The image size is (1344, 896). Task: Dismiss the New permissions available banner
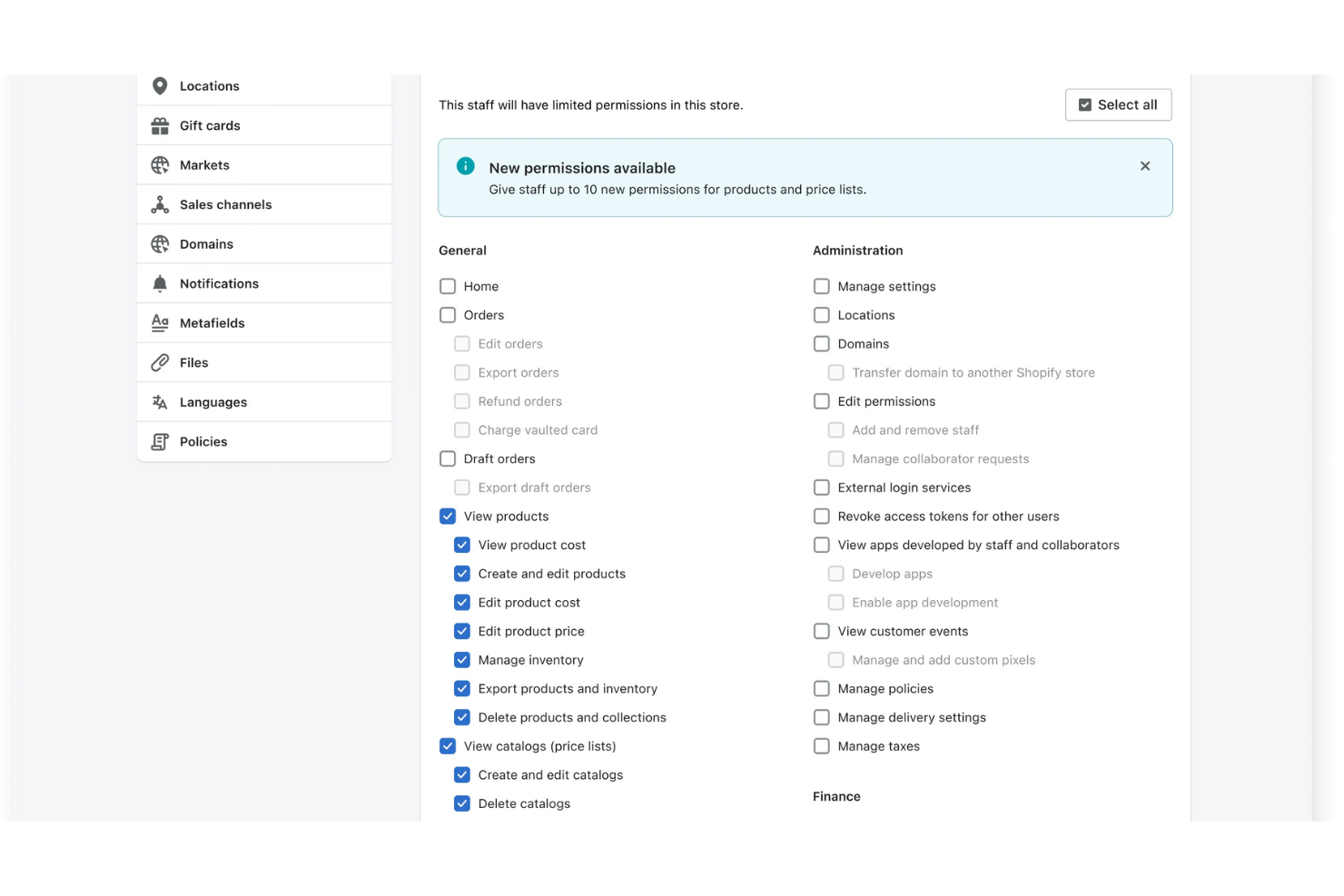tap(1144, 166)
